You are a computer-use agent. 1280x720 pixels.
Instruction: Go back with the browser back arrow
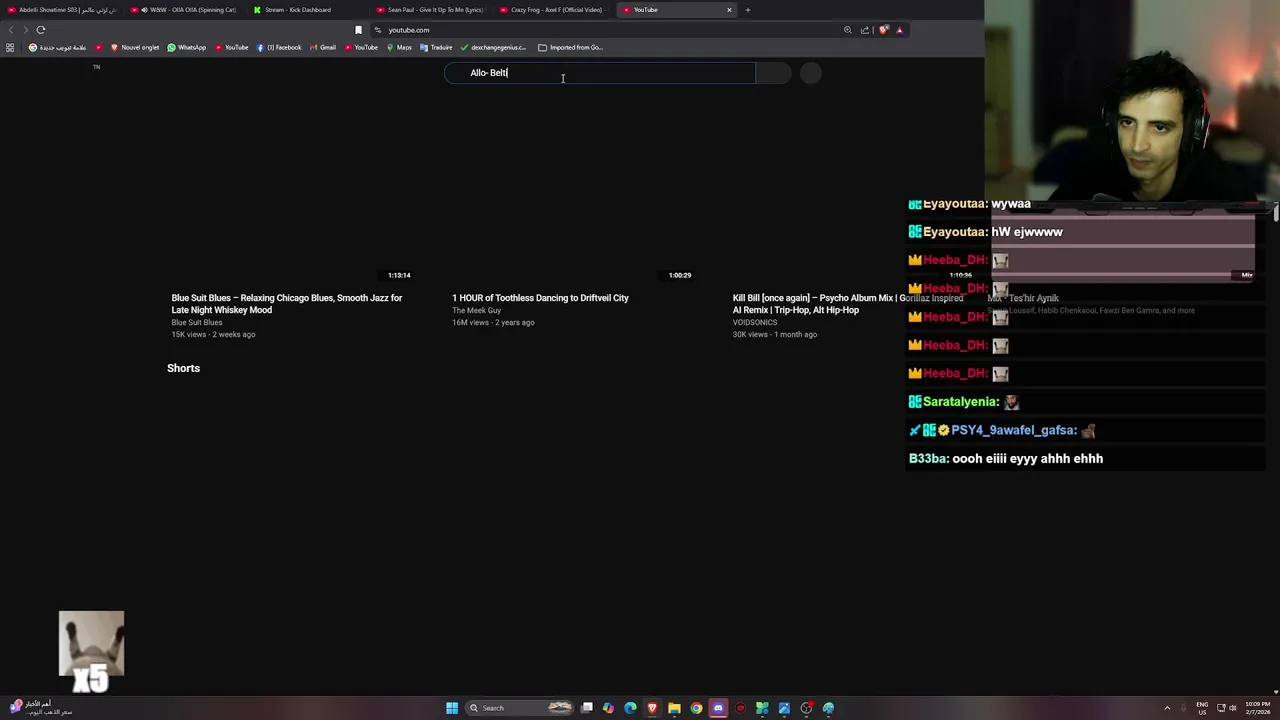[12, 30]
